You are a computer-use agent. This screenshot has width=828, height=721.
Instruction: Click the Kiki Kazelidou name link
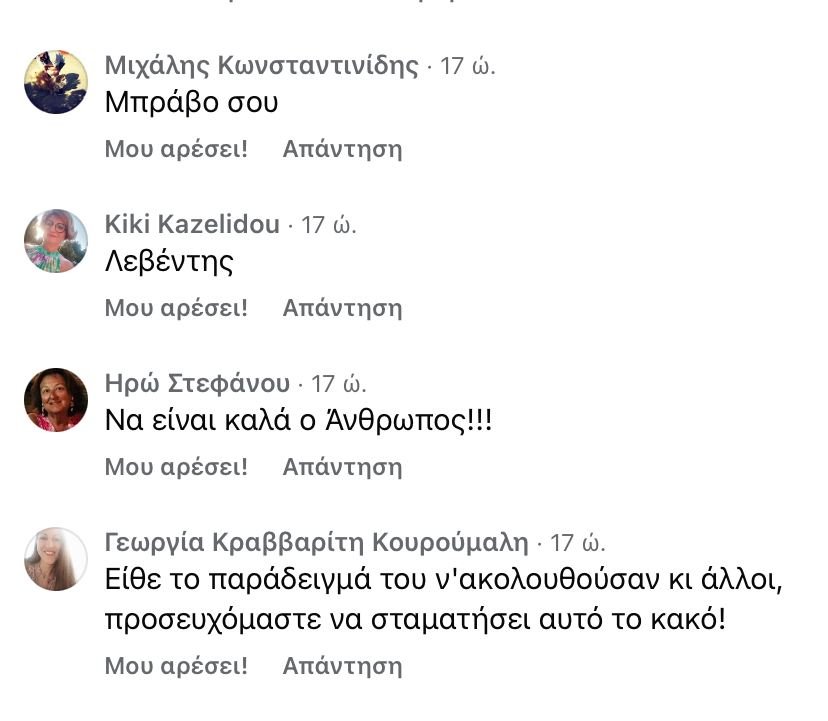pos(192,225)
